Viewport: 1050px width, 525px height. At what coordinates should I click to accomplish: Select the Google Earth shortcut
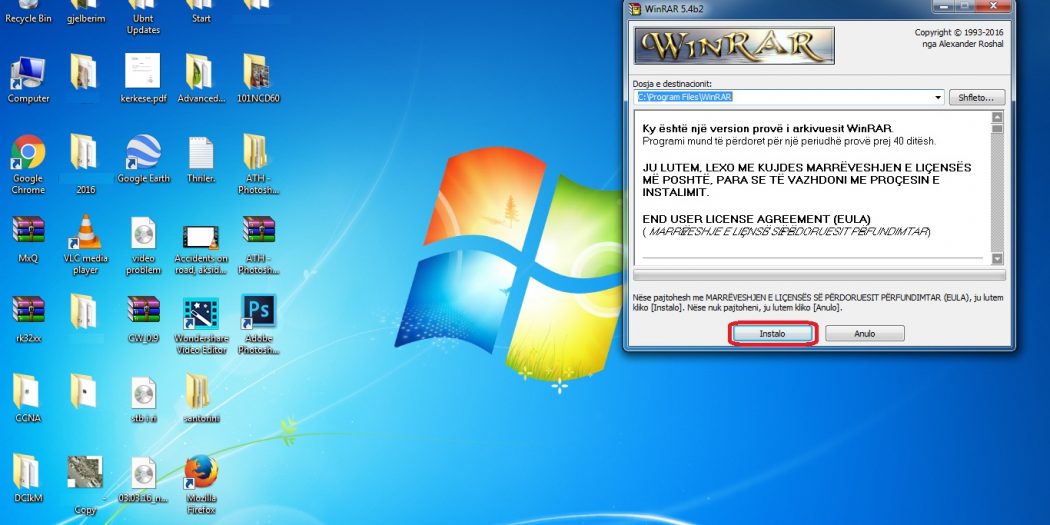(143, 159)
